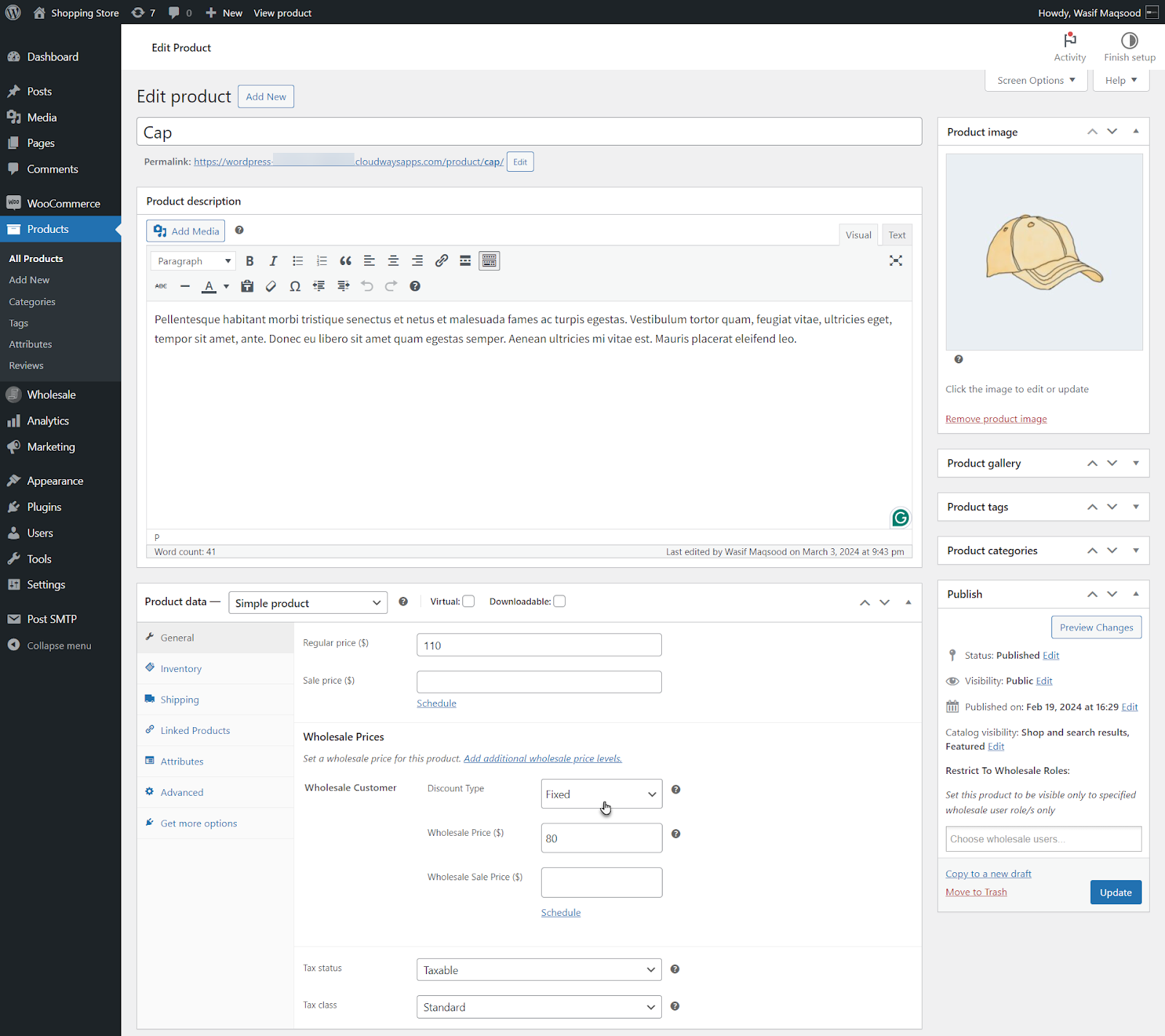The height and width of the screenshot is (1036, 1165).
Task: Click the cap product image thumbnail
Action: (x=1043, y=252)
